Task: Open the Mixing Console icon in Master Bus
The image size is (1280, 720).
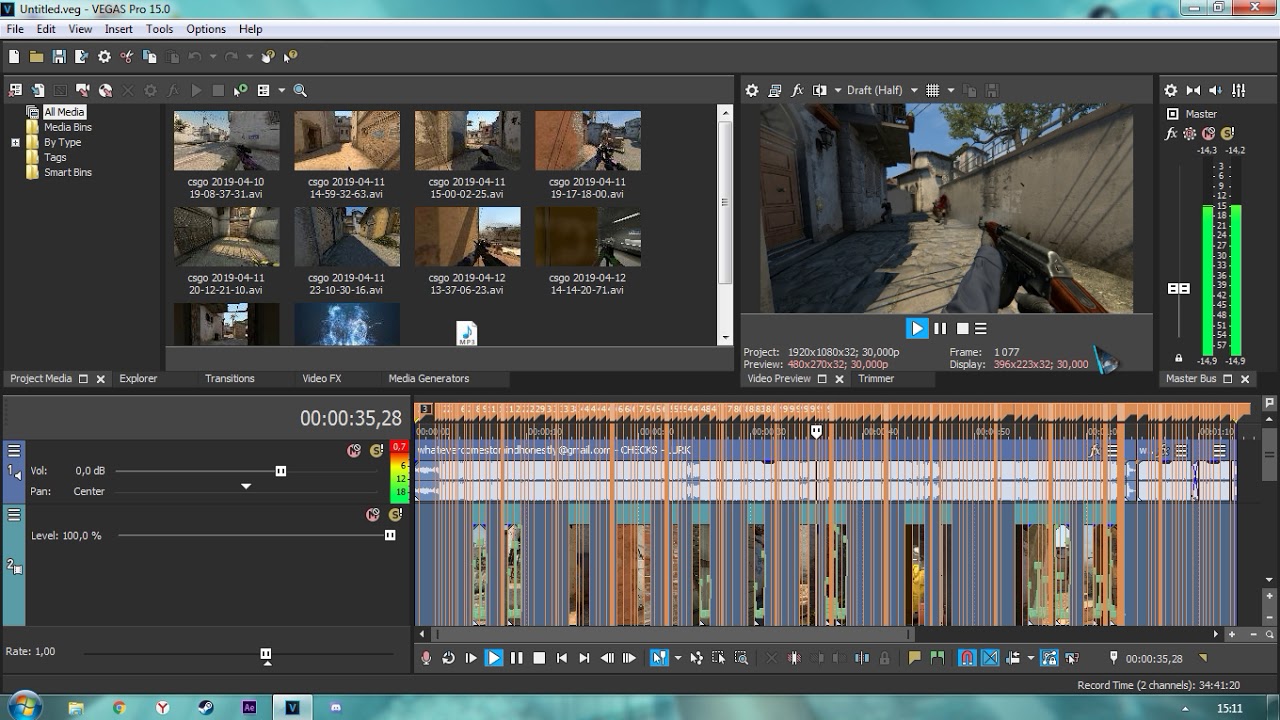Action: [x=1239, y=90]
